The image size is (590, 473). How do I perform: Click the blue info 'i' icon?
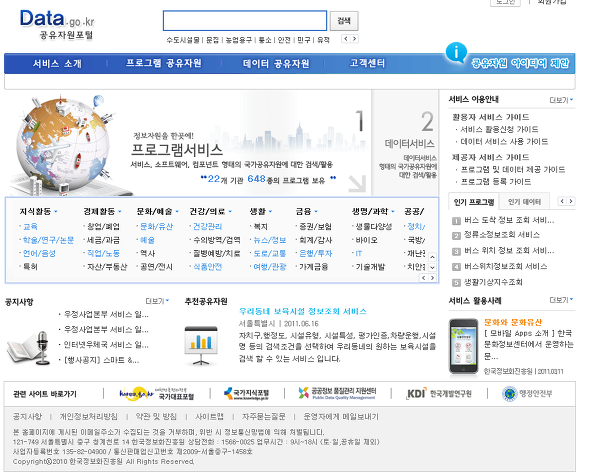tap(456, 52)
